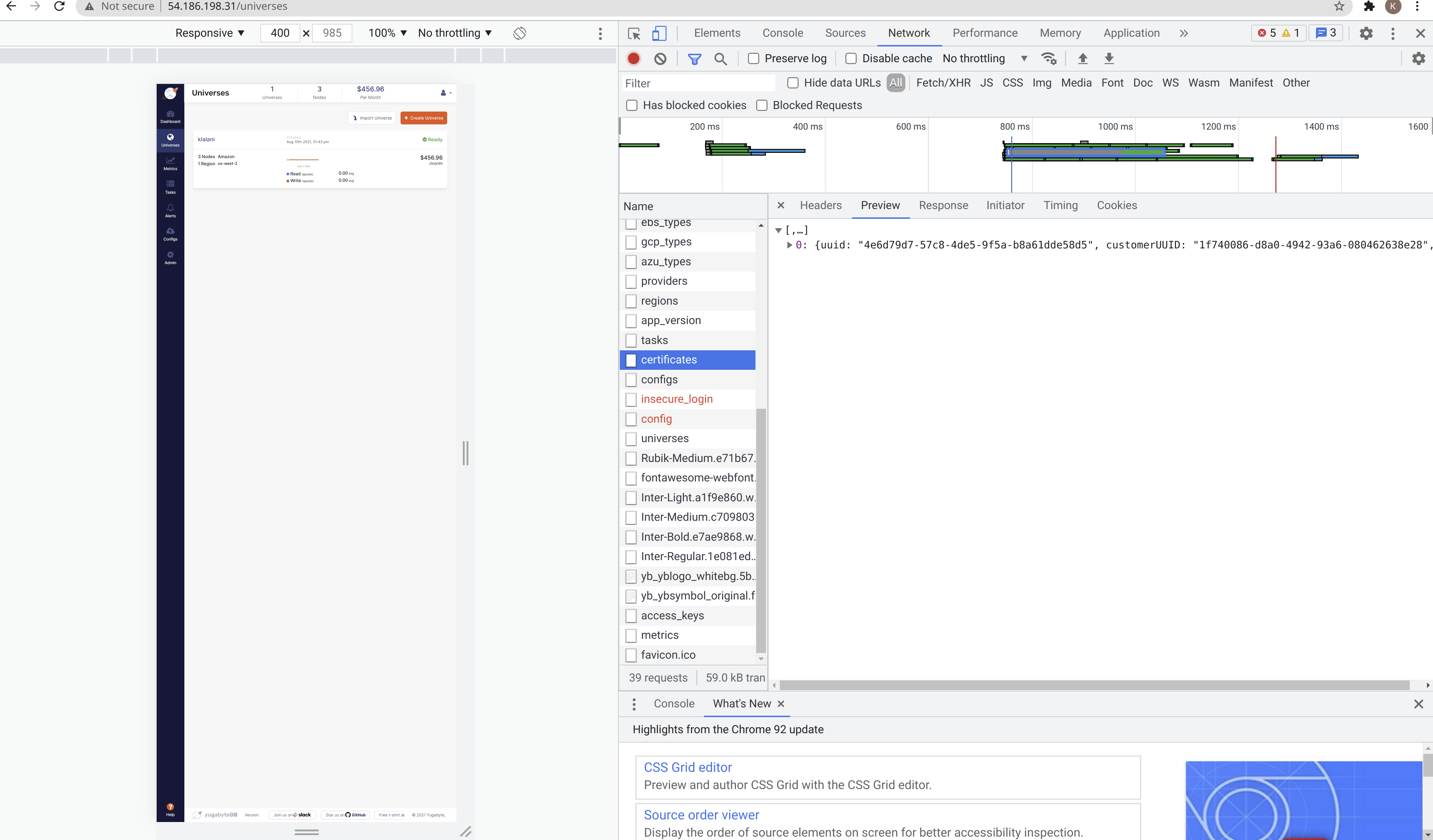Enable Preserve log checkbox

click(754, 58)
